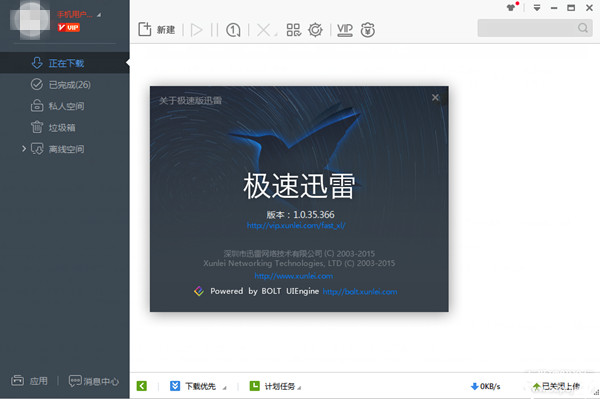The height and width of the screenshot is (399, 600).
Task: Click the red VIP badge under the user name
Action: [68, 28]
